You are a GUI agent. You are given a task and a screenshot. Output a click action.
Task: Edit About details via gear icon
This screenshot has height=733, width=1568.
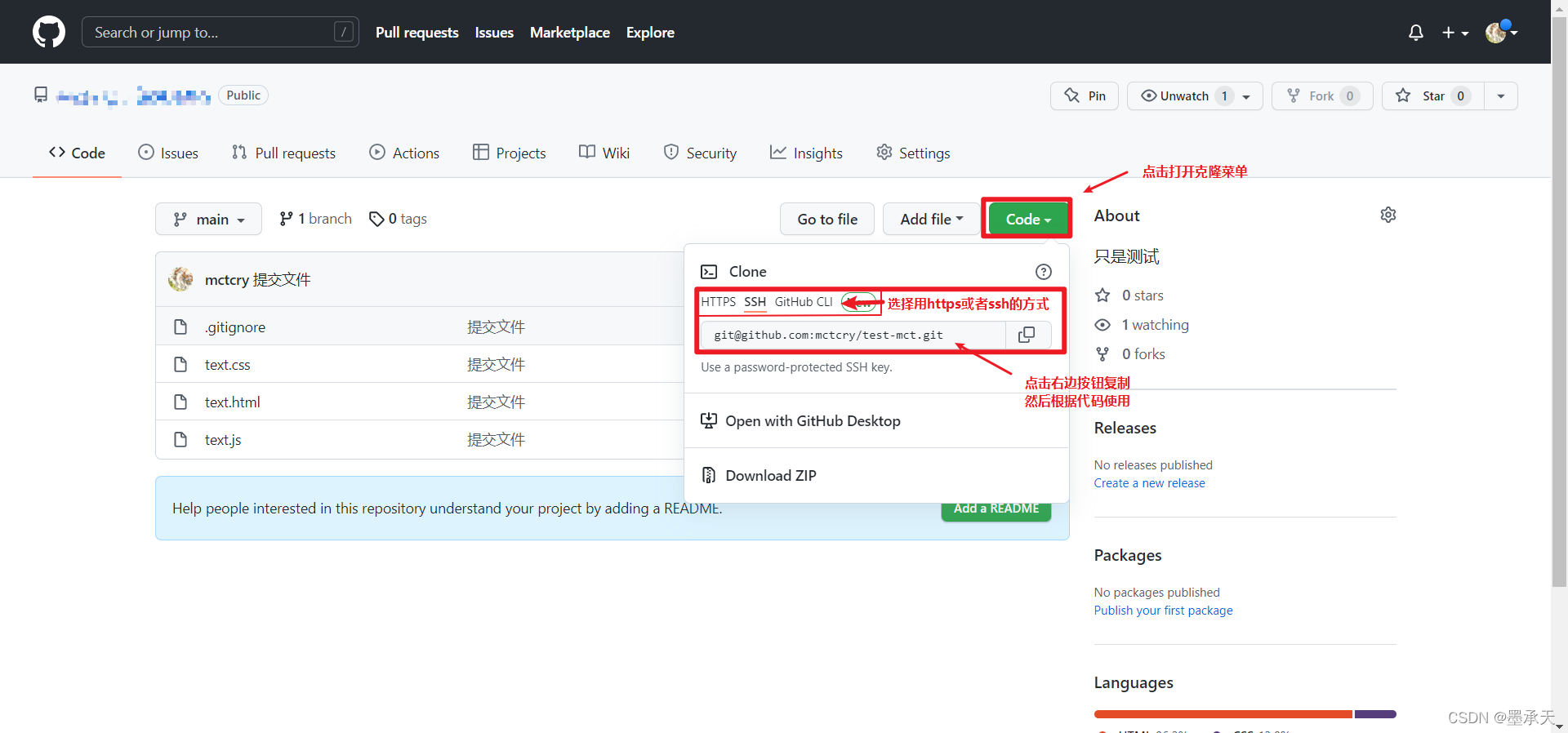(x=1388, y=215)
